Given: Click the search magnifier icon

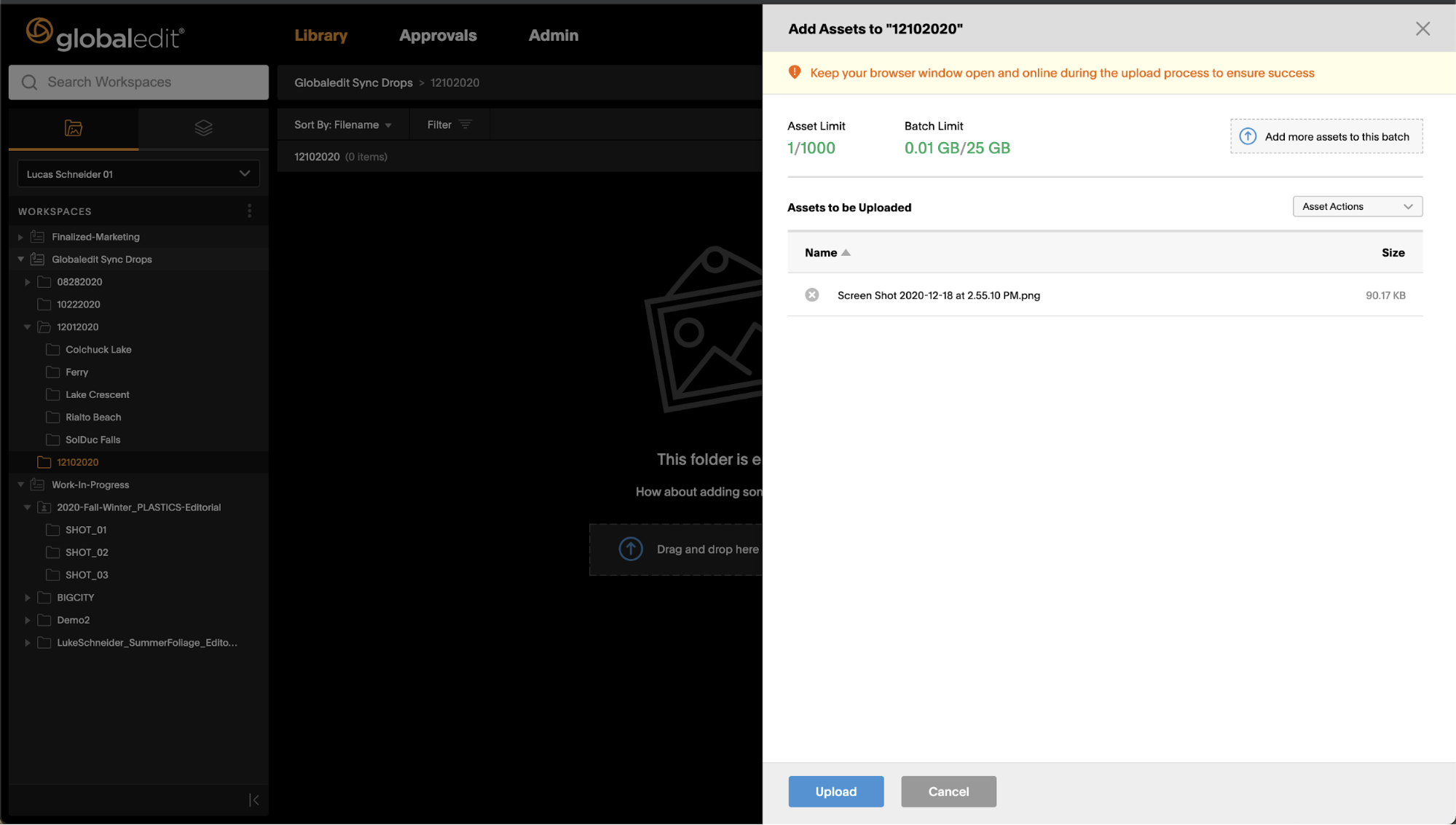Looking at the screenshot, I should point(29,82).
